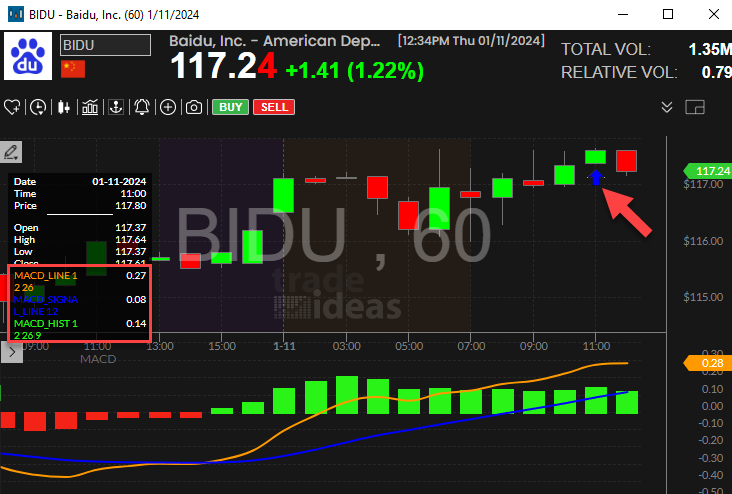Click the 117.24 price label on axis
The width and height of the screenshot is (732, 494).
click(708, 171)
